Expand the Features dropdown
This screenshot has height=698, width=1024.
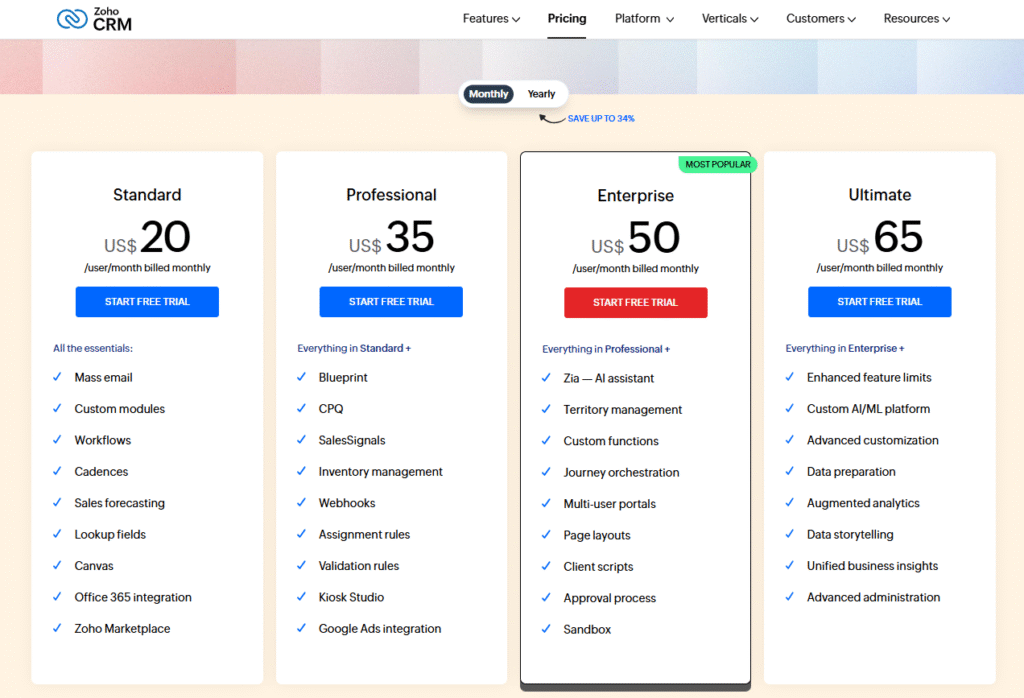click(491, 18)
